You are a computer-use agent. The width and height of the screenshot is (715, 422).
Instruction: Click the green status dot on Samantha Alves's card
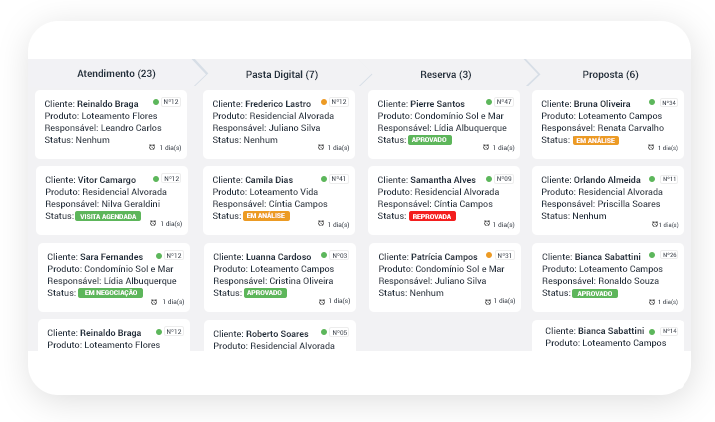(x=489, y=178)
